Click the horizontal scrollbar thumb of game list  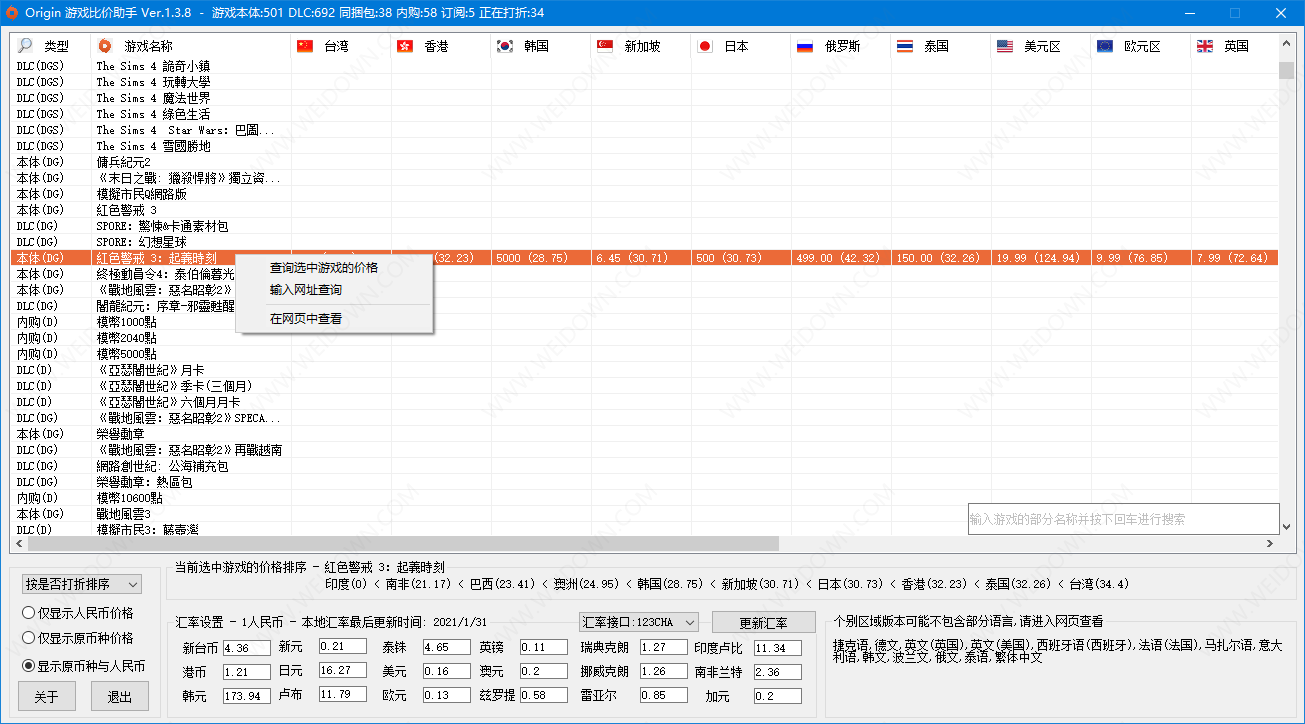403,544
